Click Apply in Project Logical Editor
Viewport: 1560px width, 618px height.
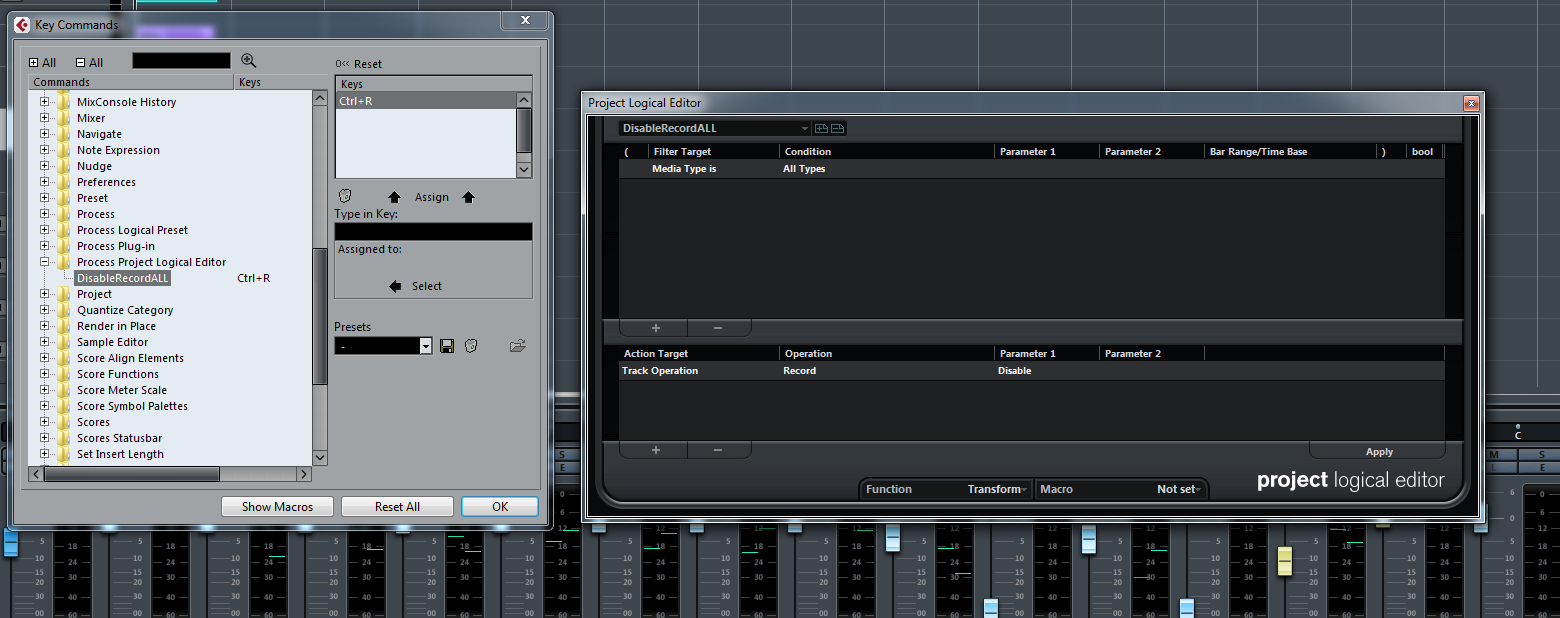1379,452
